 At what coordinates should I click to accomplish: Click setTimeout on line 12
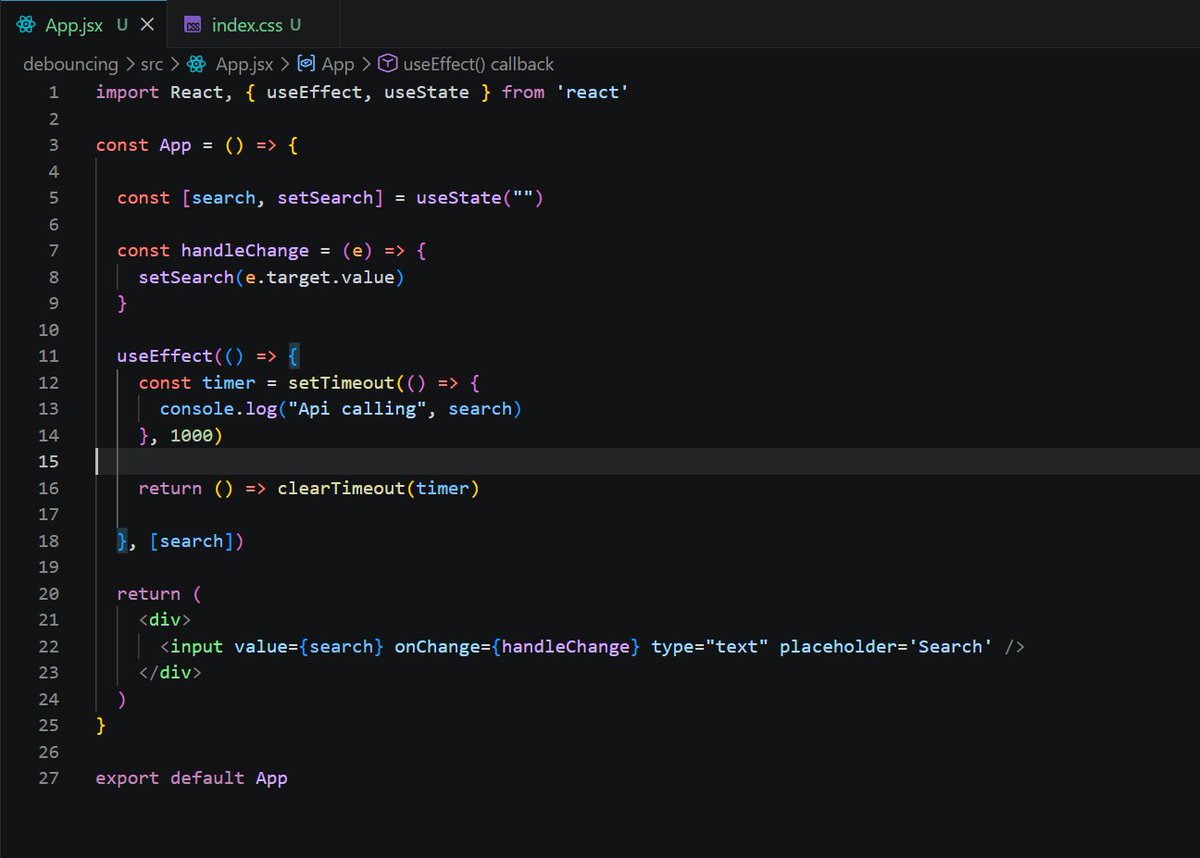coord(341,383)
